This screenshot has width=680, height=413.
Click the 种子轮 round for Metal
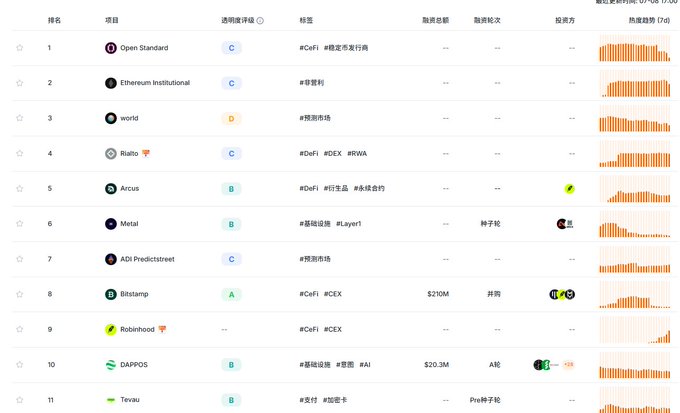(490, 223)
